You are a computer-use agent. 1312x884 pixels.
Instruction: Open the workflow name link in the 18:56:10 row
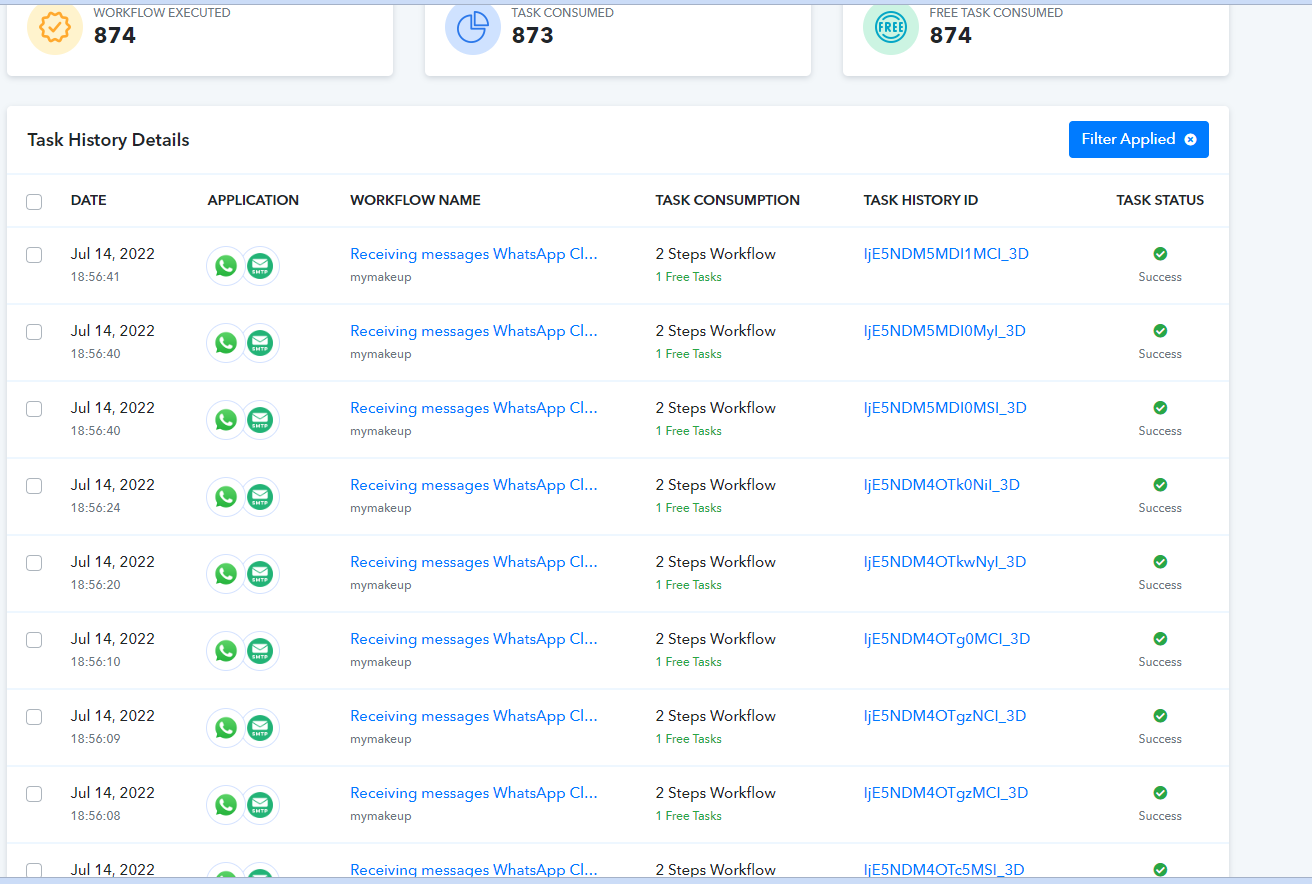474,639
